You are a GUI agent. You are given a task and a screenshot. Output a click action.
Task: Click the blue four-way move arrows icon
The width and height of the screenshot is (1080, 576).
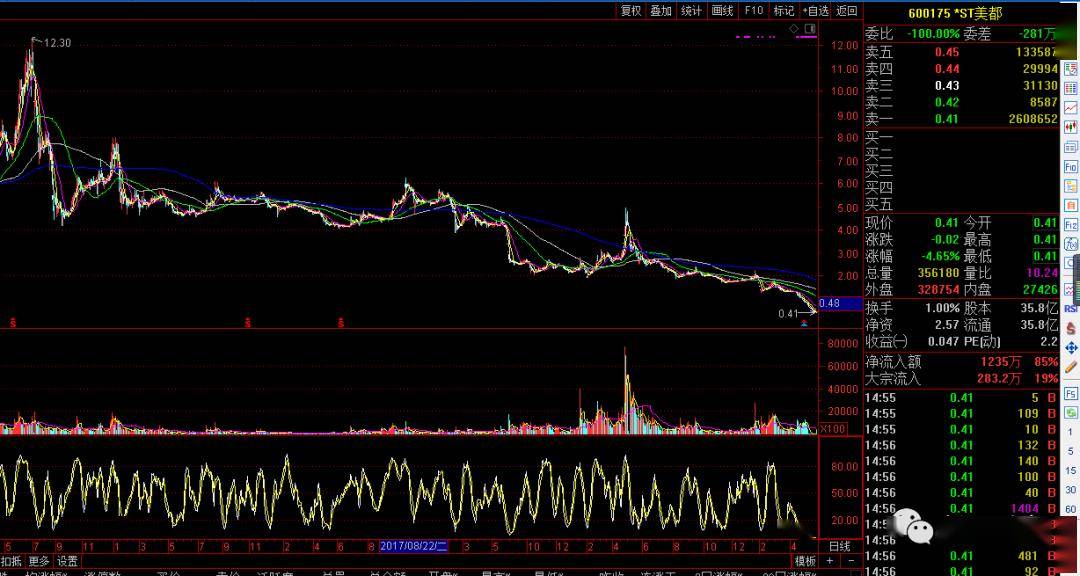(x=1071, y=348)
